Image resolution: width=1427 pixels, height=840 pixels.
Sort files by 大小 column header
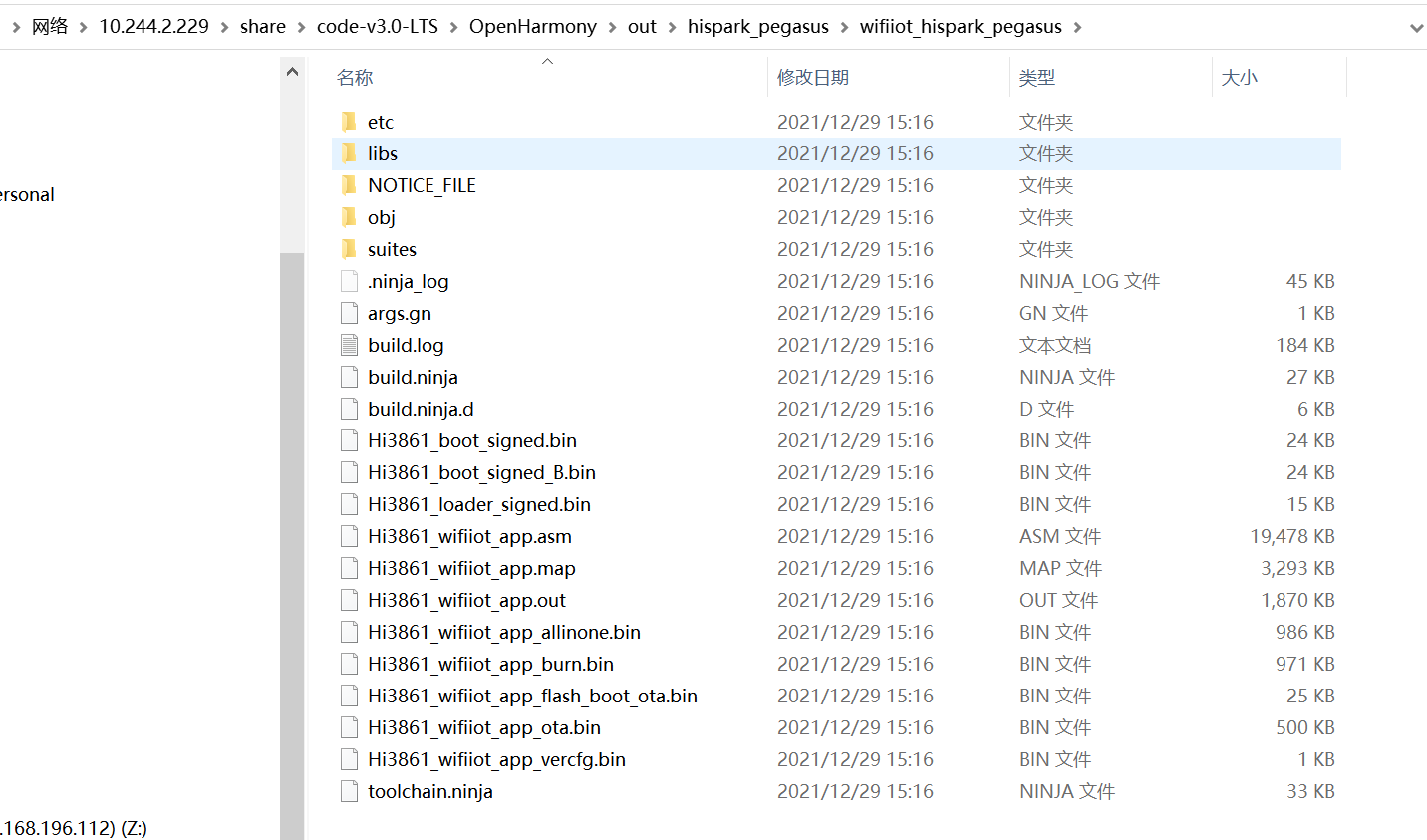pyautogui.click(x=1240, y=78)
